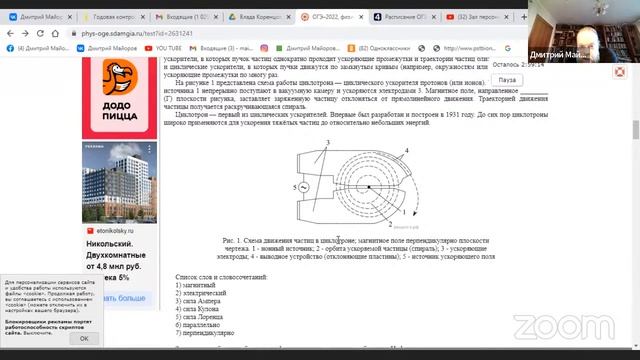The width and height of the screenshot is (640, 360).
Task: Go back to the previous page
Action: 10,33
